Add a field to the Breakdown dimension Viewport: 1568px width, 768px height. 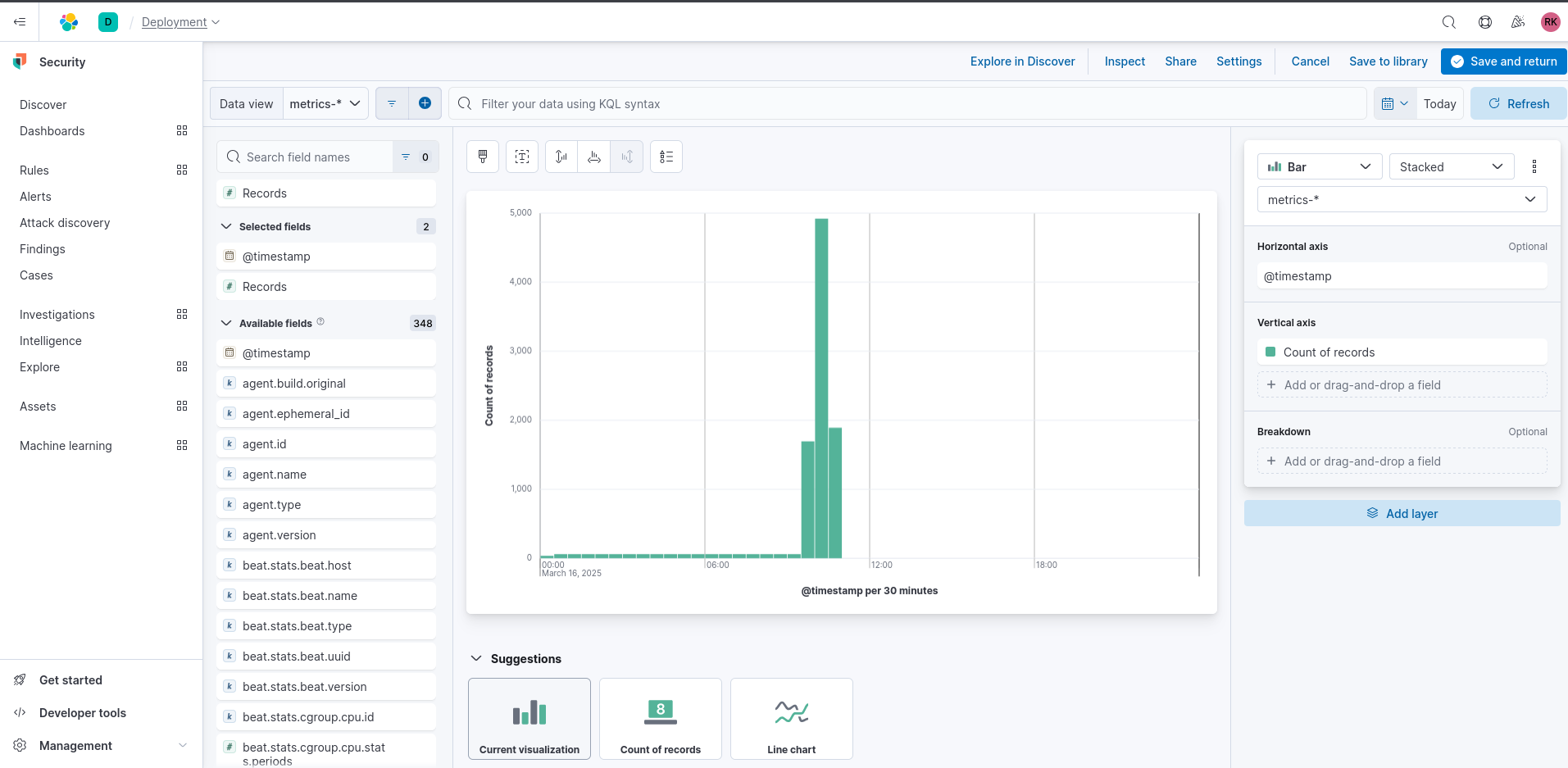coord(1402,461)
